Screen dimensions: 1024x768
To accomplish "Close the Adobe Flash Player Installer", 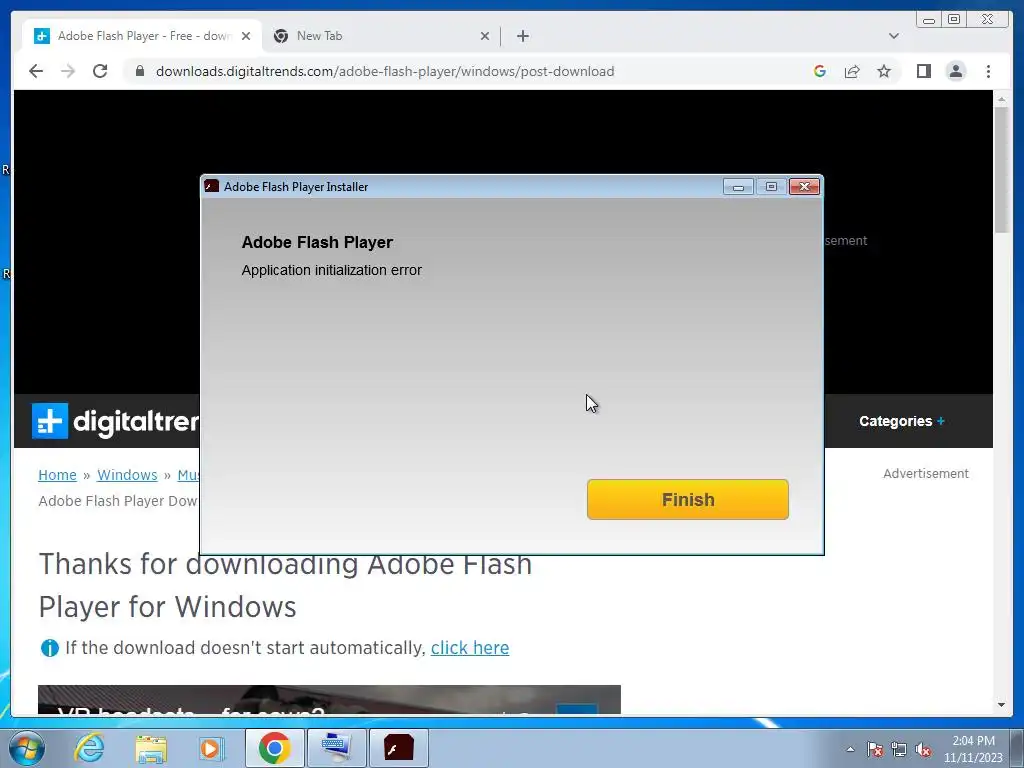I will tap(805, 187).
